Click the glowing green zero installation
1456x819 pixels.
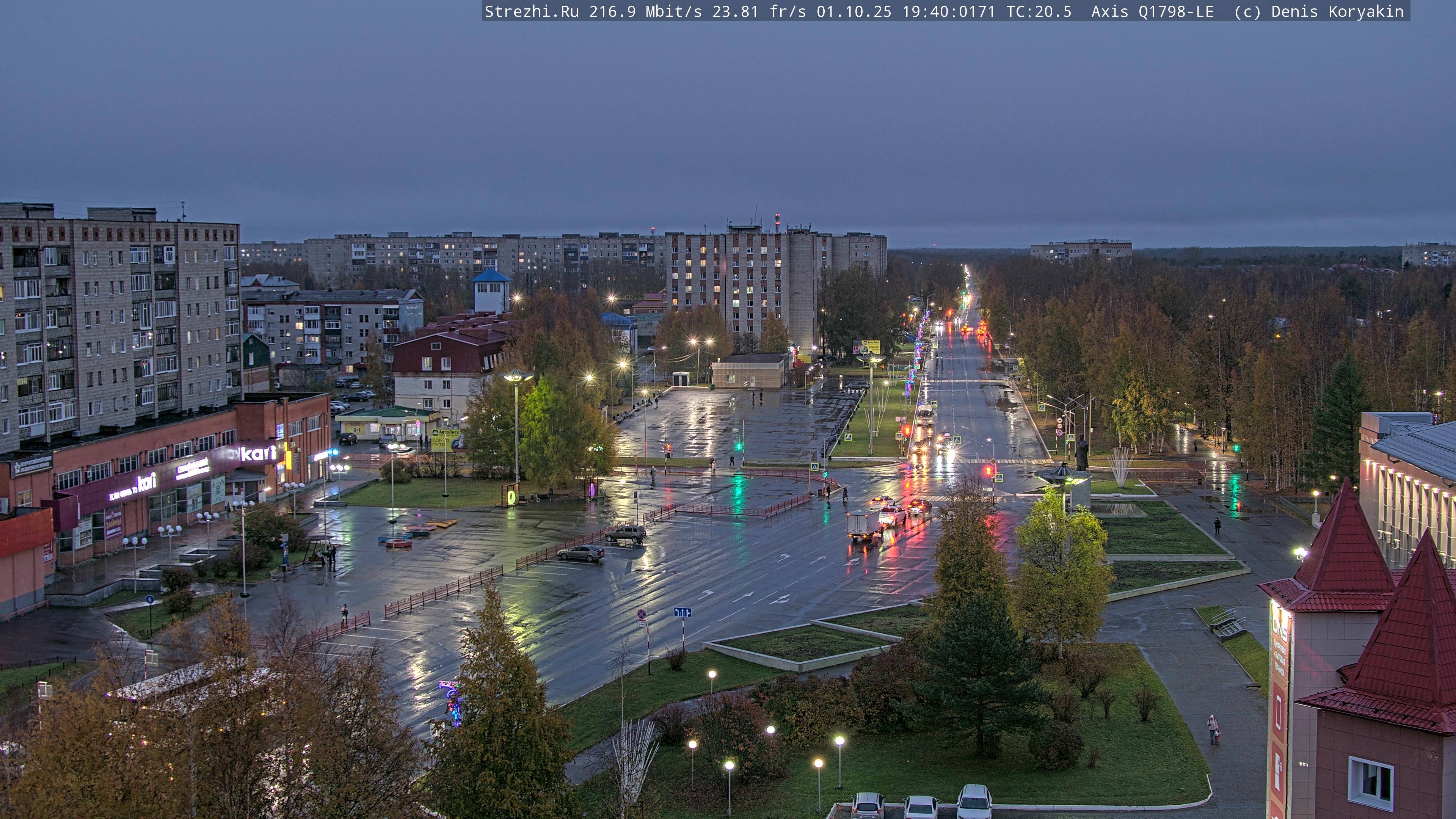tap(511, 497)
